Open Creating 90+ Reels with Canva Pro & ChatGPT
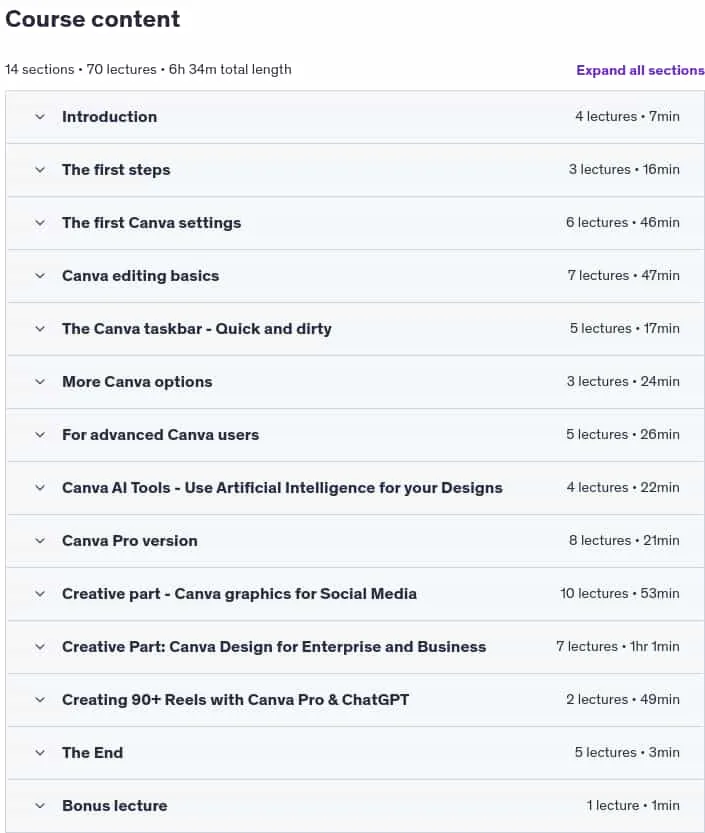 click(x=235, y=700)
